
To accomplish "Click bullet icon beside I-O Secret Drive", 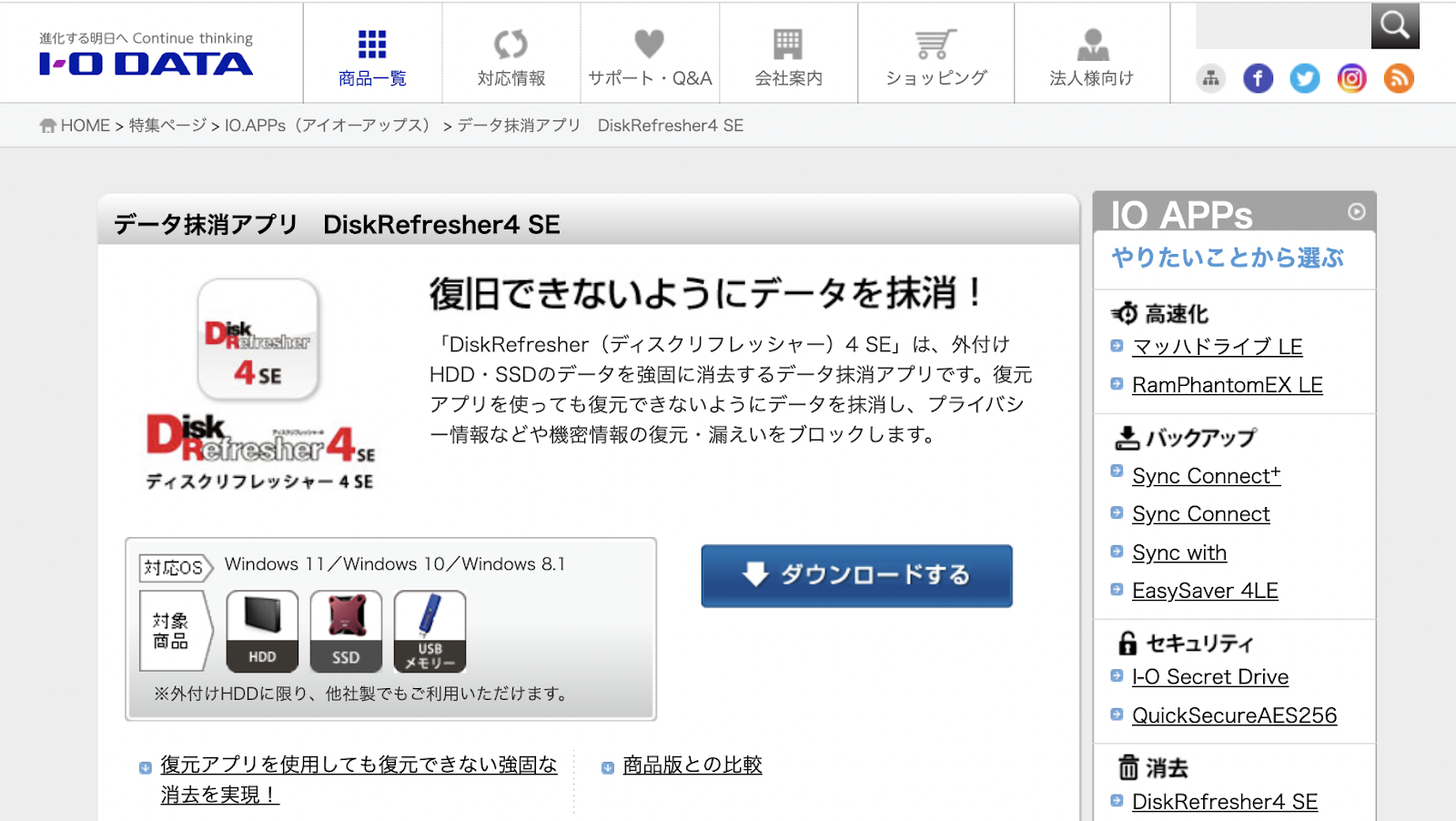I will [x=1117, y=676].
